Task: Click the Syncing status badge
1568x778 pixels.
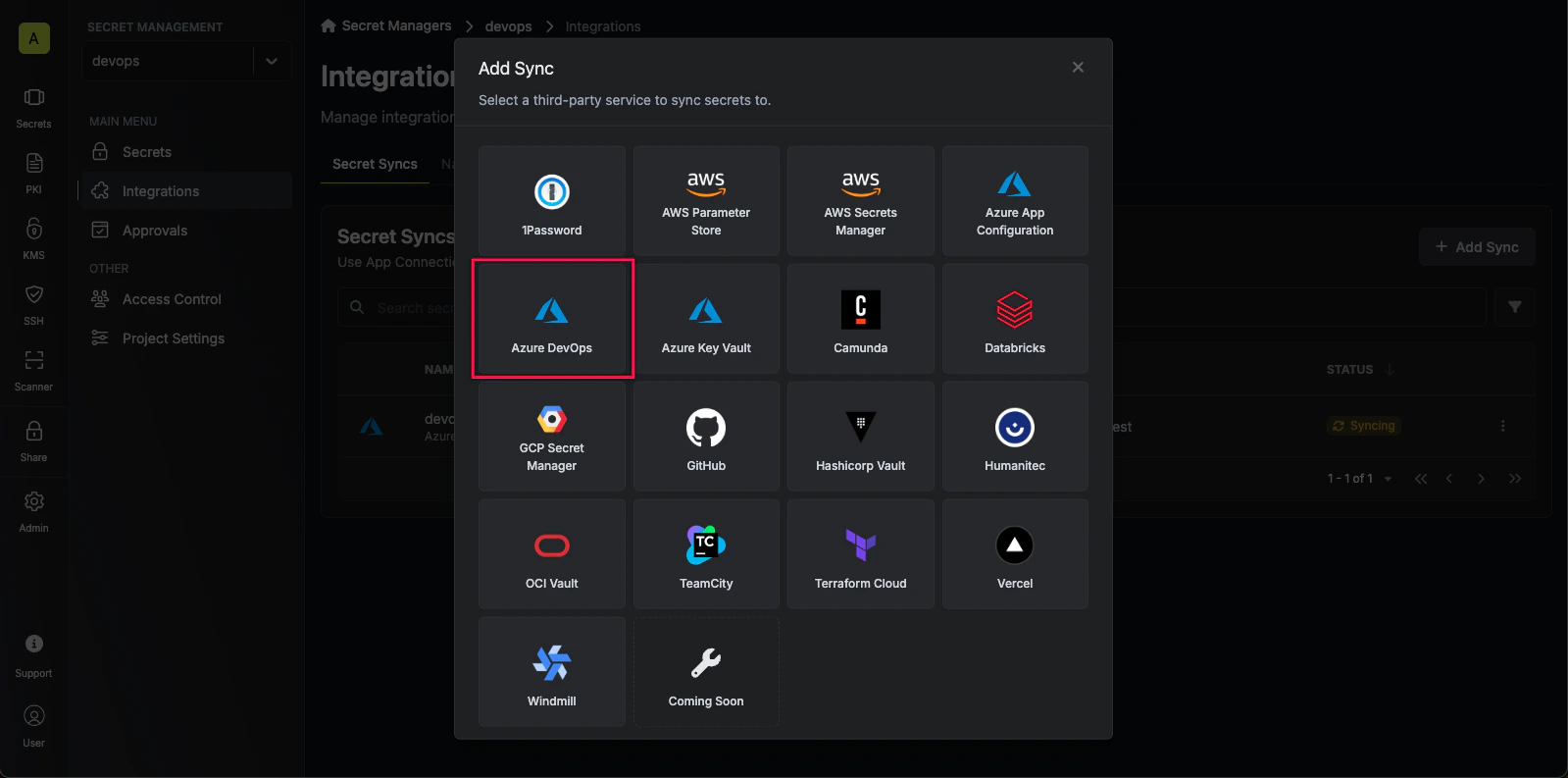Action: coord(1363,426)
